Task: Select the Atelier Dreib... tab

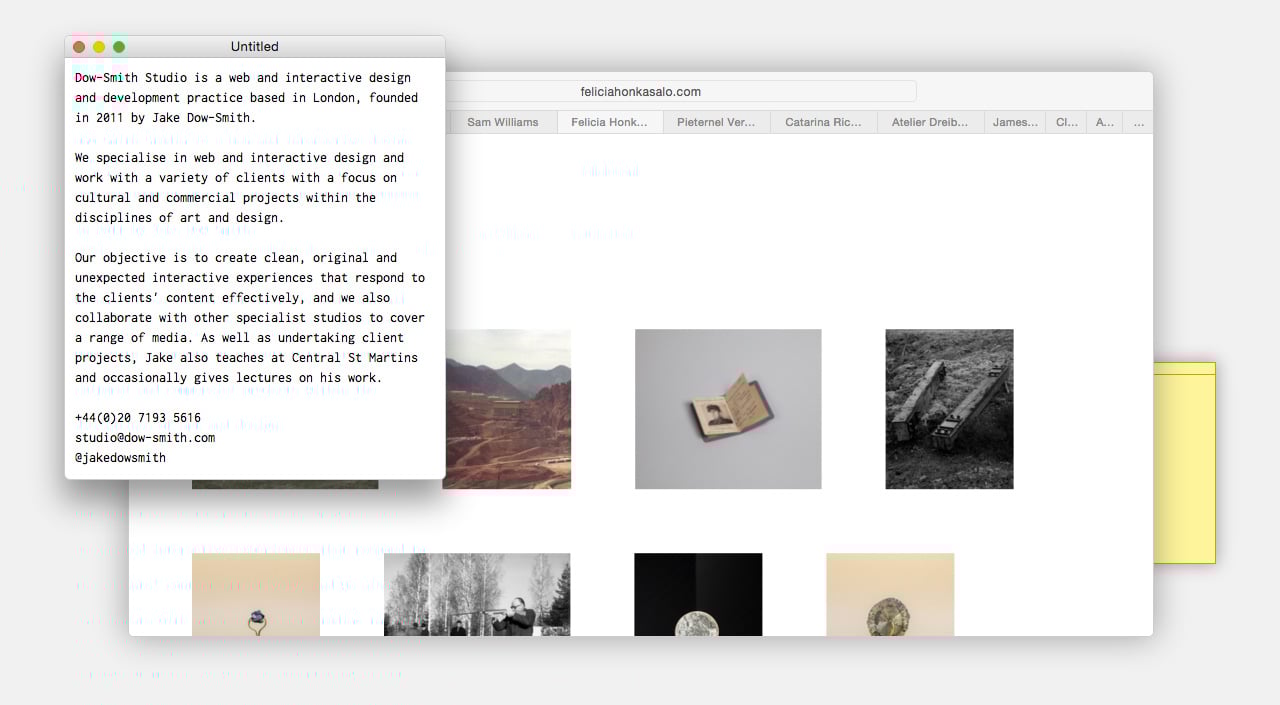Action: pos(929,121)
